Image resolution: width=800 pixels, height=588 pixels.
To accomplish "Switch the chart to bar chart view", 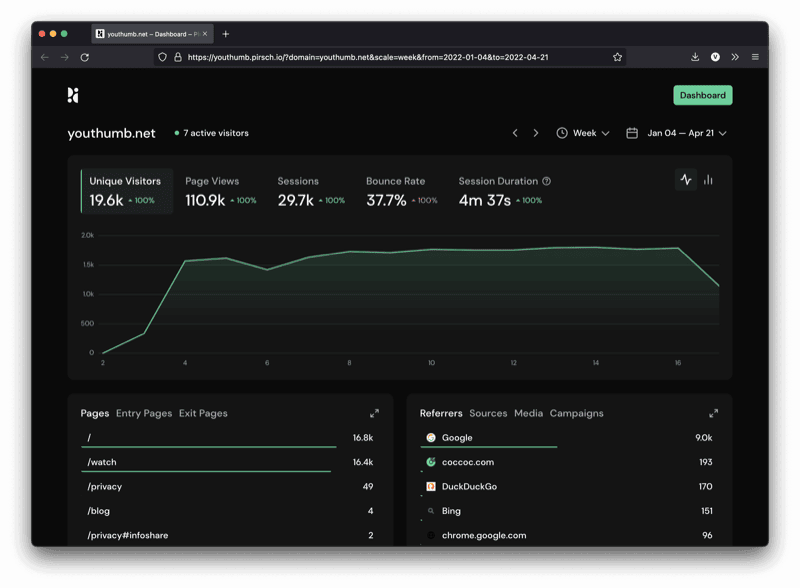I will (x=708, y=179).
